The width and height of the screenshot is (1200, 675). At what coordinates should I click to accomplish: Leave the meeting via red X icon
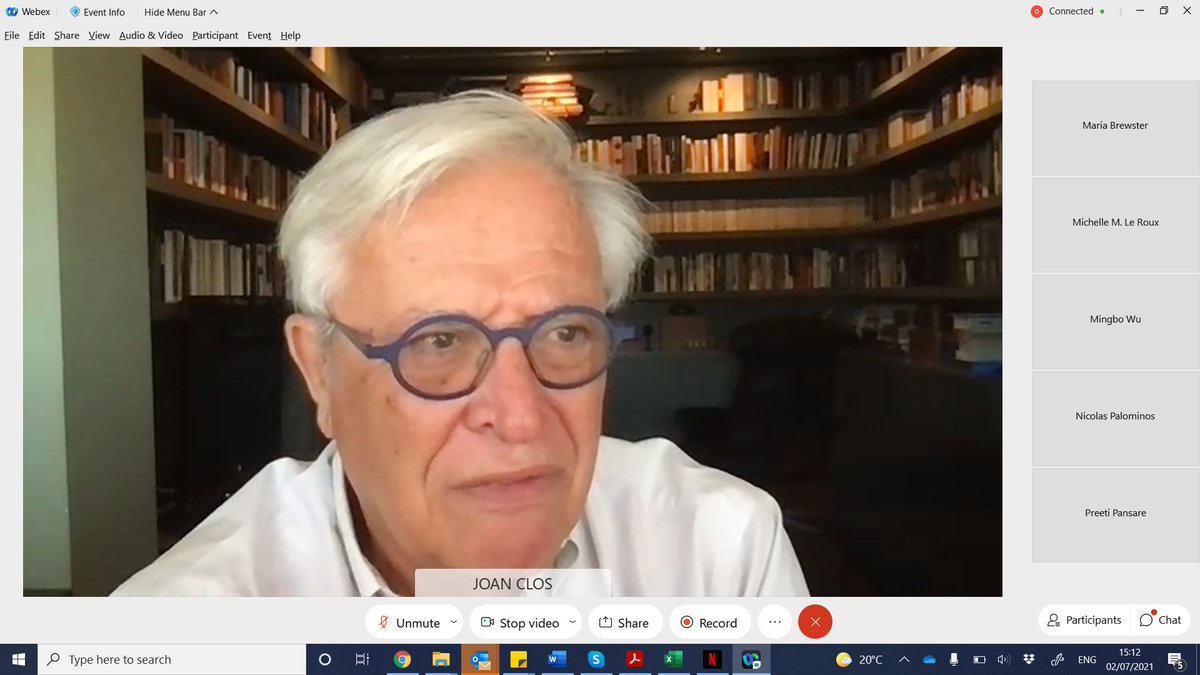point(815,621)
